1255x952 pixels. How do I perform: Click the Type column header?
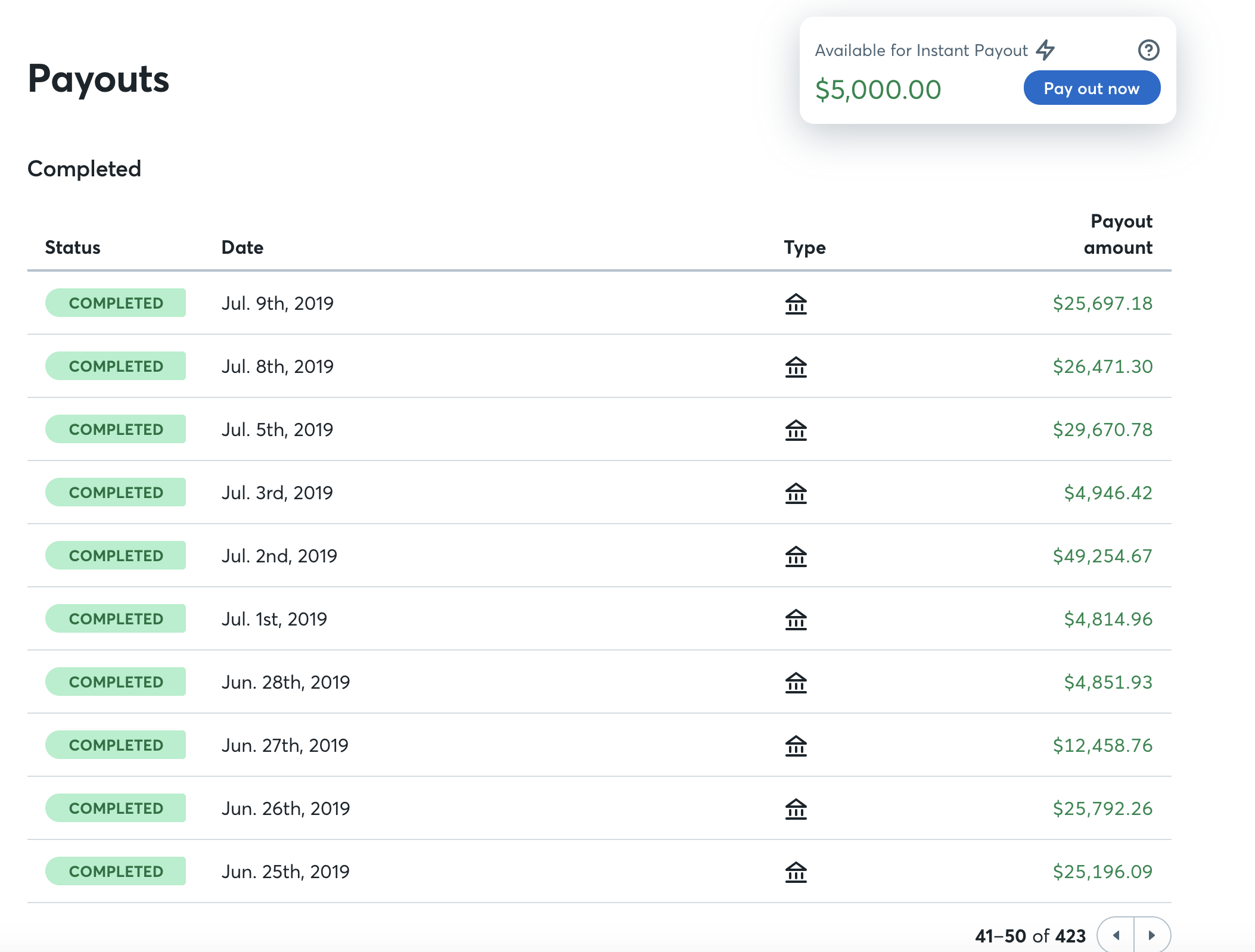point(804,247)
